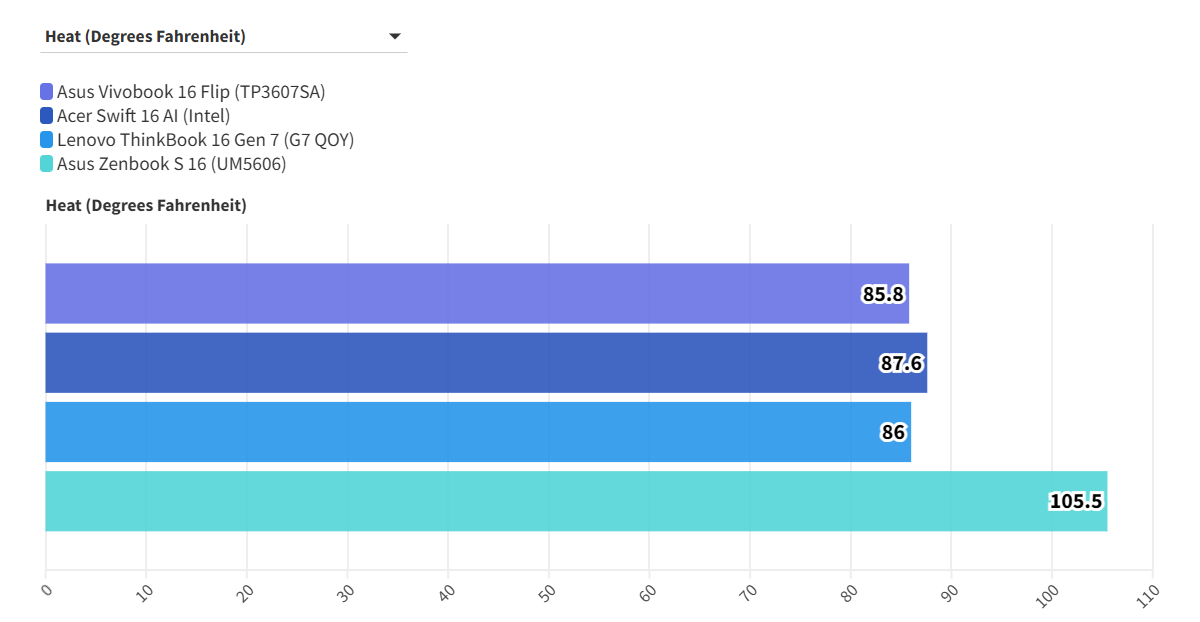Toggle the Asus Zenbook S 16 (UM5606) legend label
1200x622 pixels.
point(171,164)
